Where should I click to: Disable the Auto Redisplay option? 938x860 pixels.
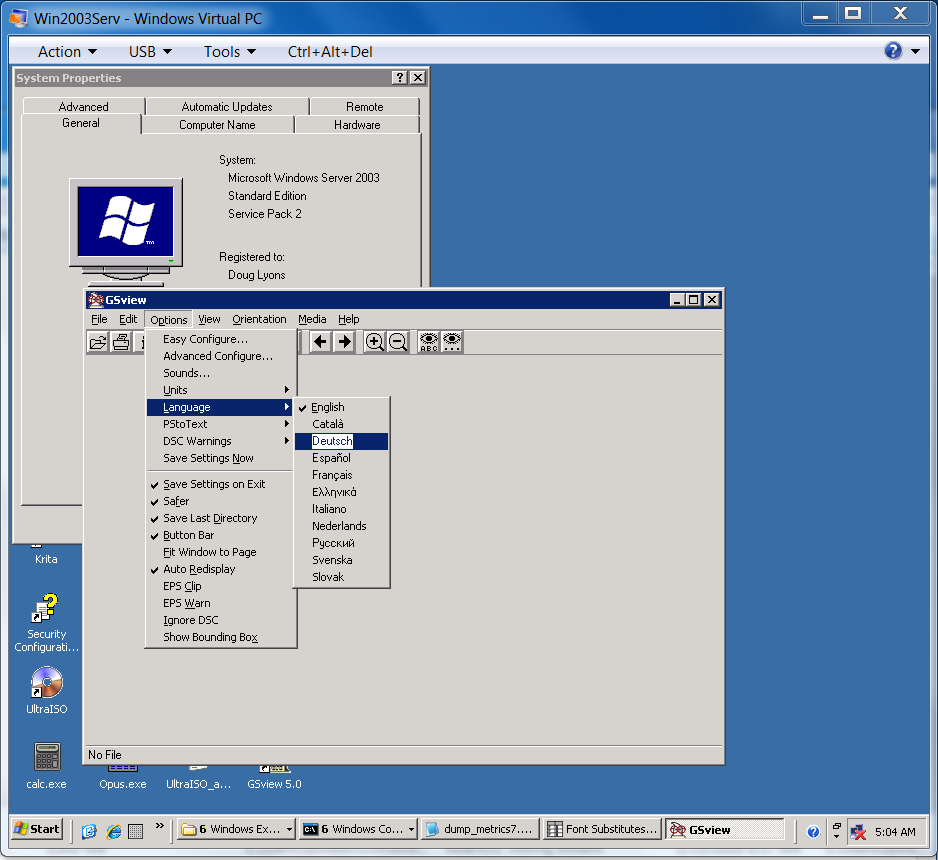coord(199,569)
